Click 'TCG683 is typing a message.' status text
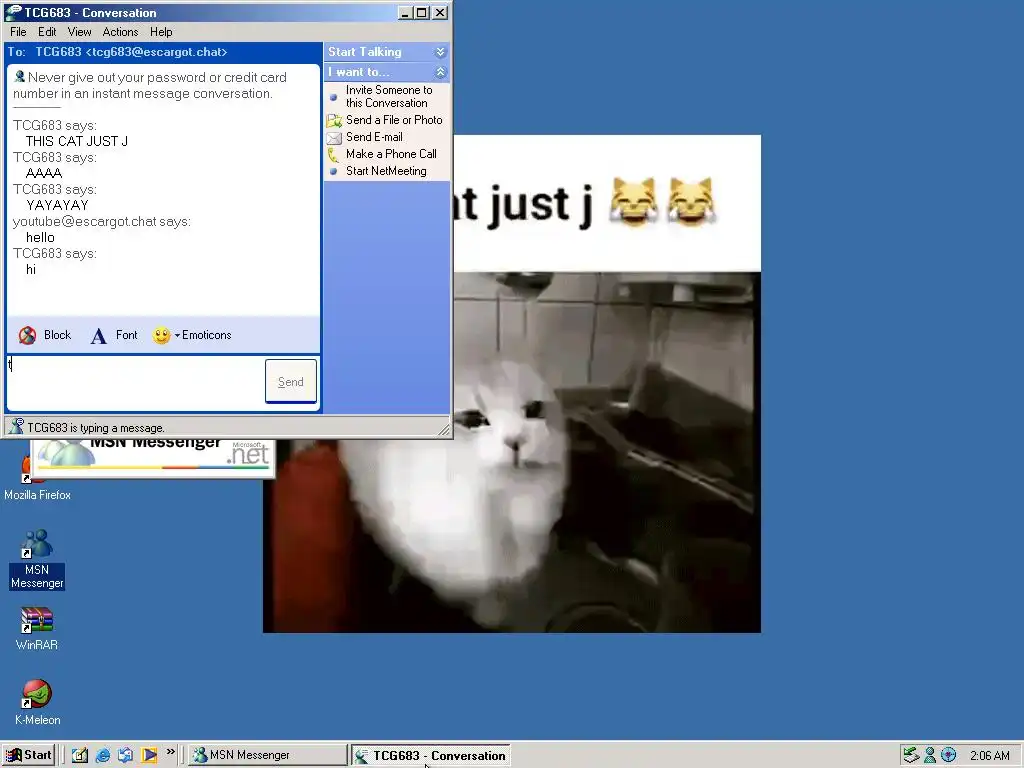 click(x=95, y=428)
